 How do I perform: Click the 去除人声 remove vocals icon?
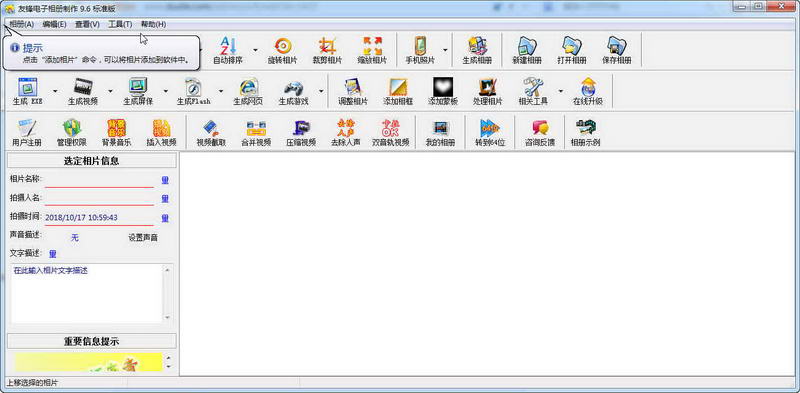(x=345, y=133)
